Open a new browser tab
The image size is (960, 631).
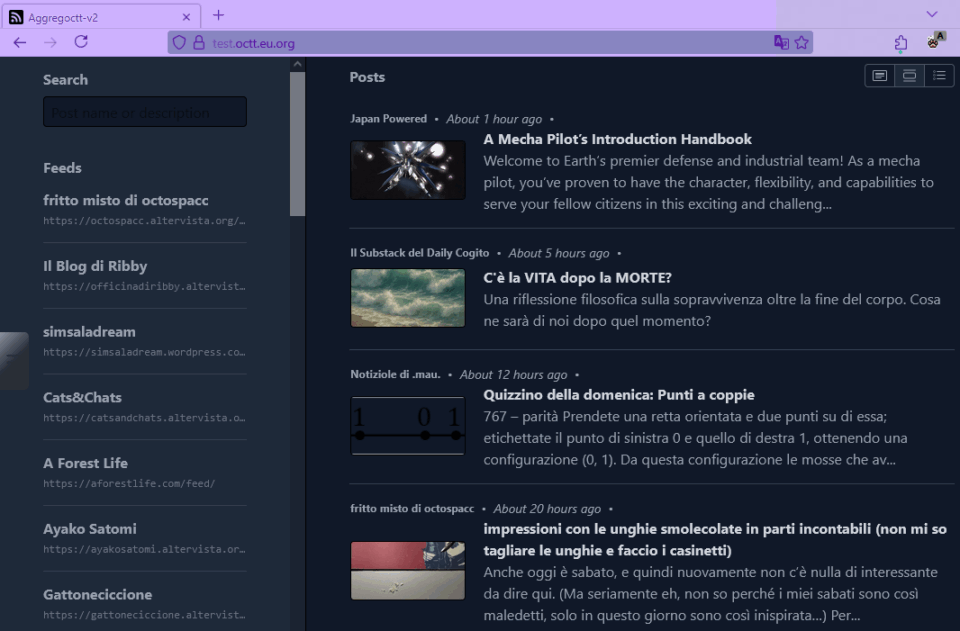pos(219,15)
